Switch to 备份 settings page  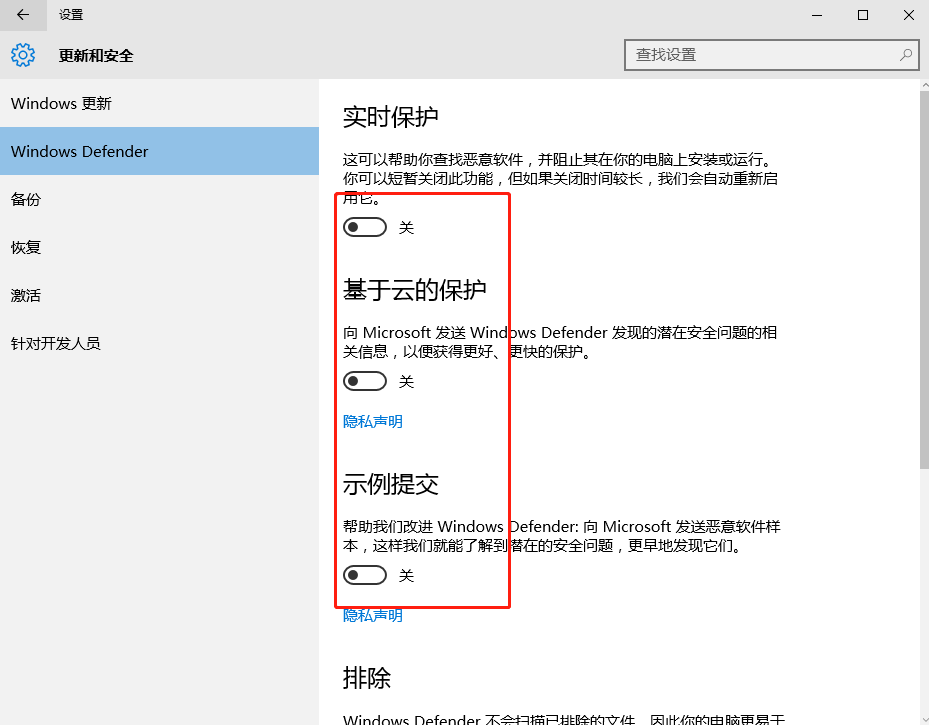click(x=25, y=199)
